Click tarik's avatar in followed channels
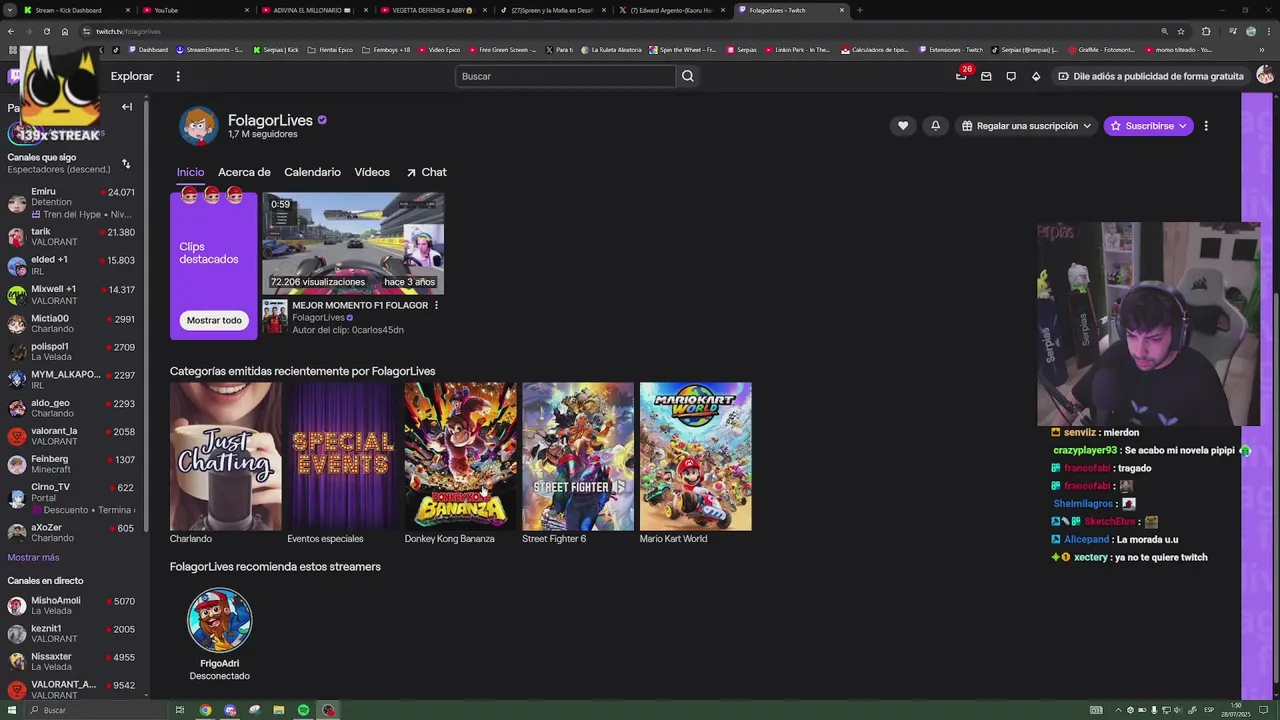The width and height of the screenshot is (1280, 720). pos(17,237)
